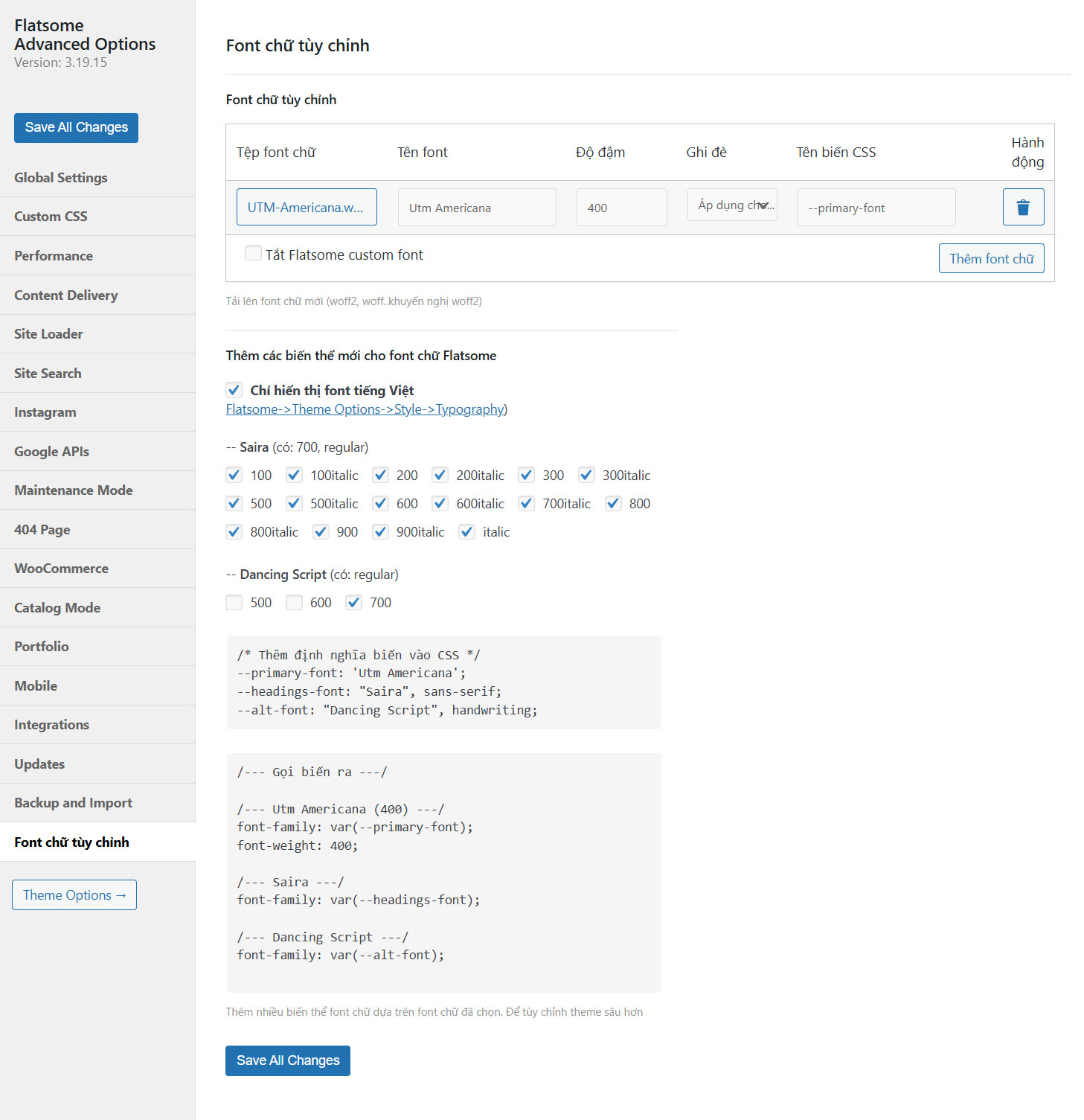Viewport: 1084px width, 1120px height.
Task: Open Mobile settings
Action: [97, 685]
